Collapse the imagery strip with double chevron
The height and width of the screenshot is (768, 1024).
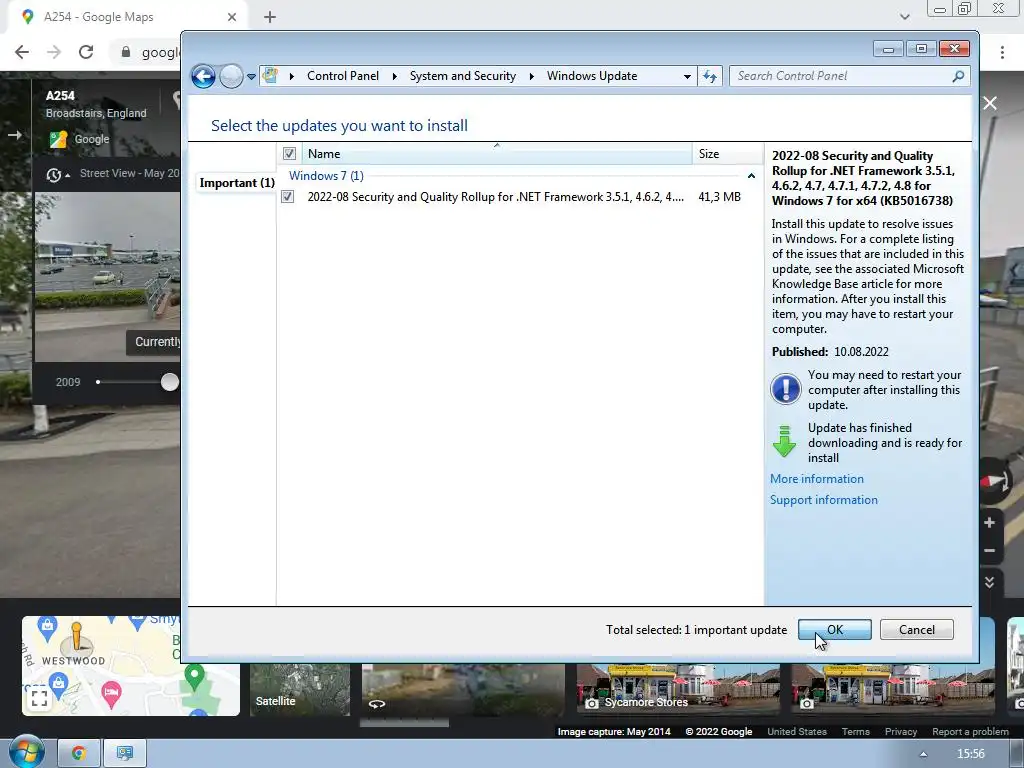pyautogui.click(x=989, y=581)
